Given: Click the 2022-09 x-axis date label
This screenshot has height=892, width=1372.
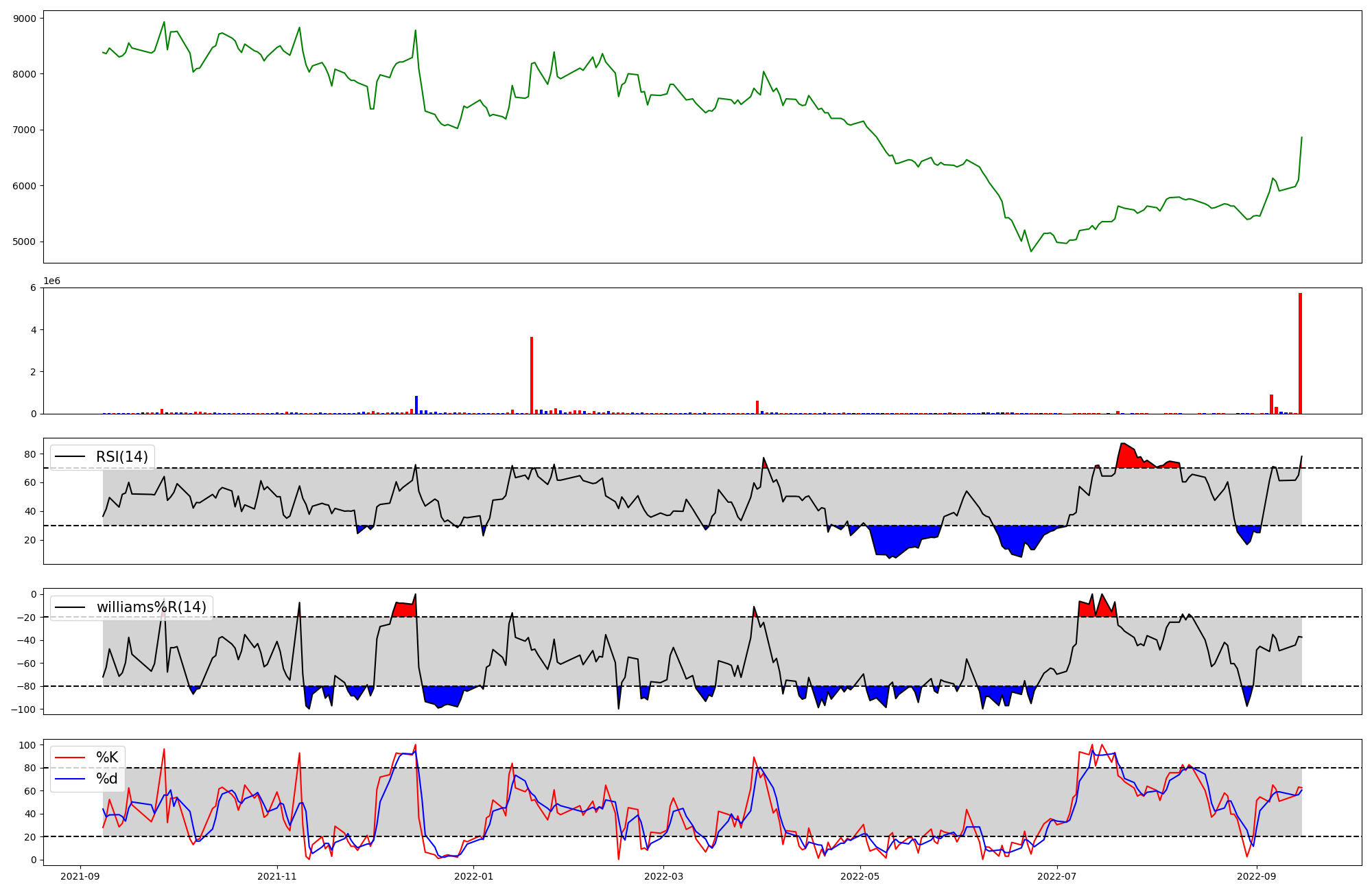Looking at the screenshot, I should 1257,876.
